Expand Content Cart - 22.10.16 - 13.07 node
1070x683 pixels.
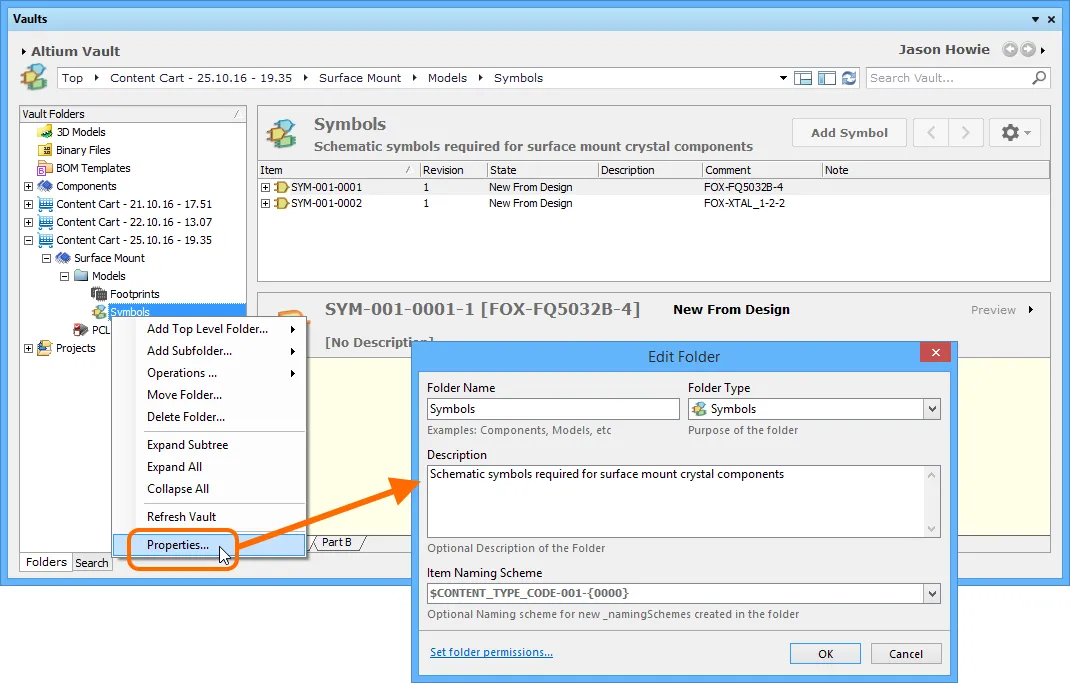point(28,222)
